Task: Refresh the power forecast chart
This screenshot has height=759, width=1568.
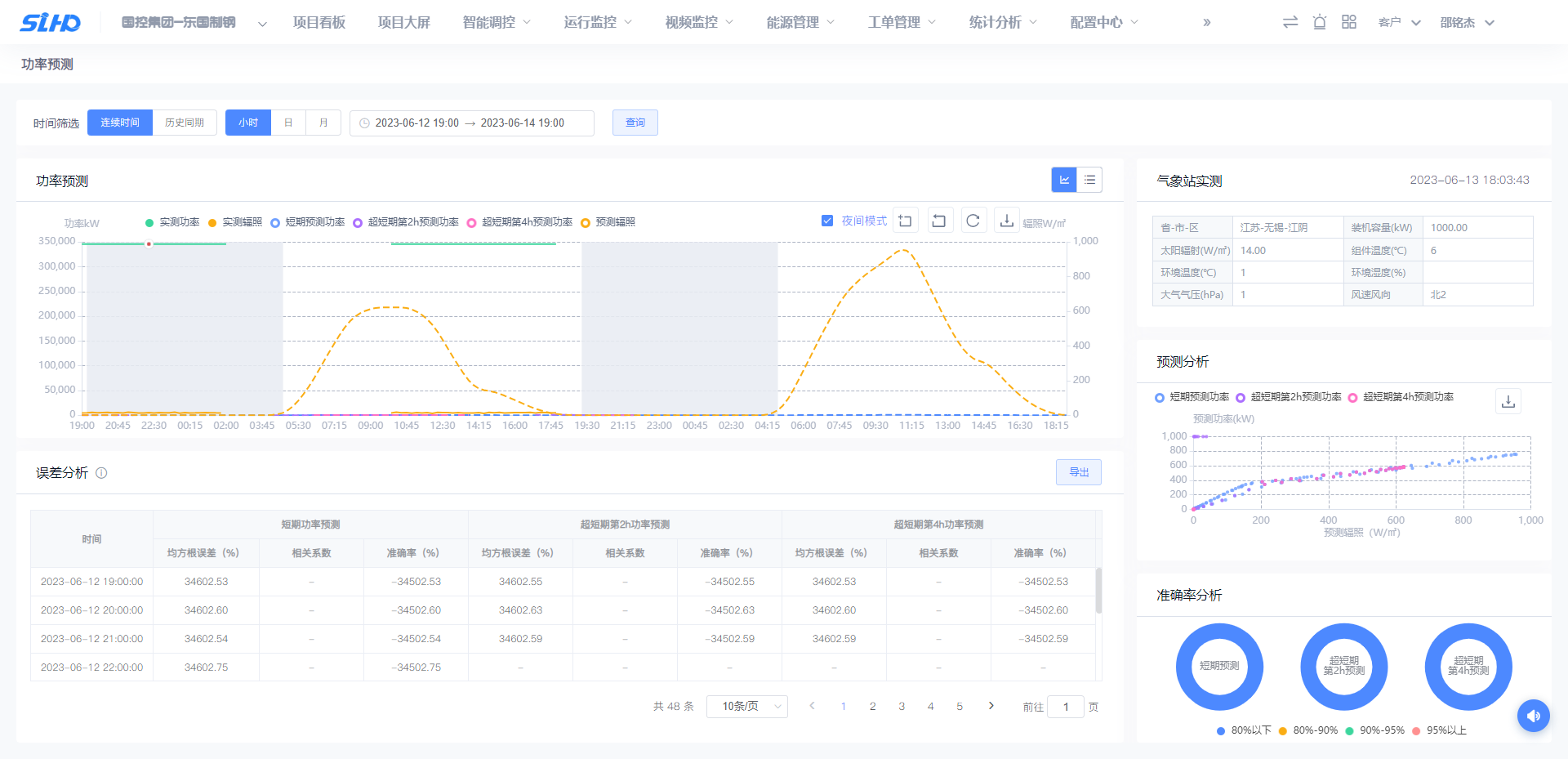Action: click(x=973, y=221)
